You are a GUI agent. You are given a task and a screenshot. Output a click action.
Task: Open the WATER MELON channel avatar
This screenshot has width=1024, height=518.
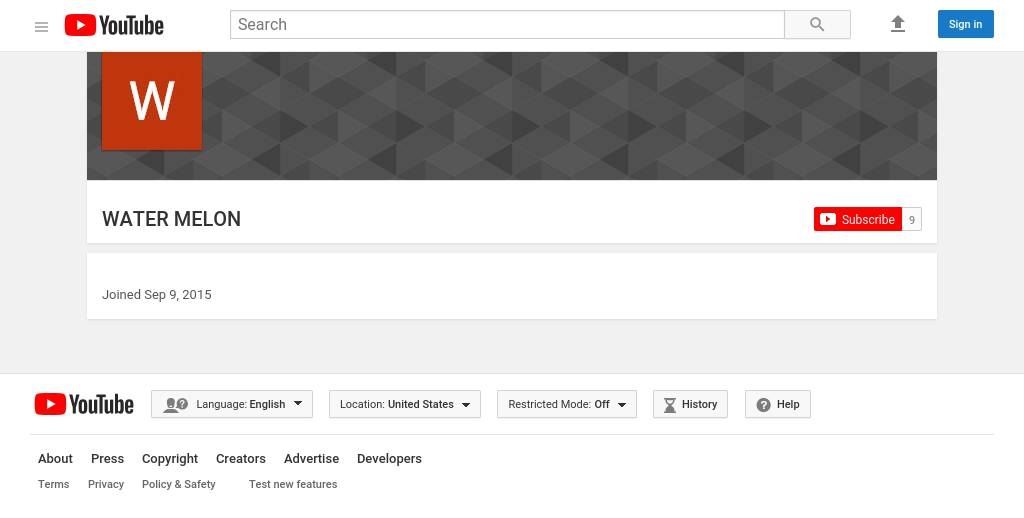tap(152, 101)
